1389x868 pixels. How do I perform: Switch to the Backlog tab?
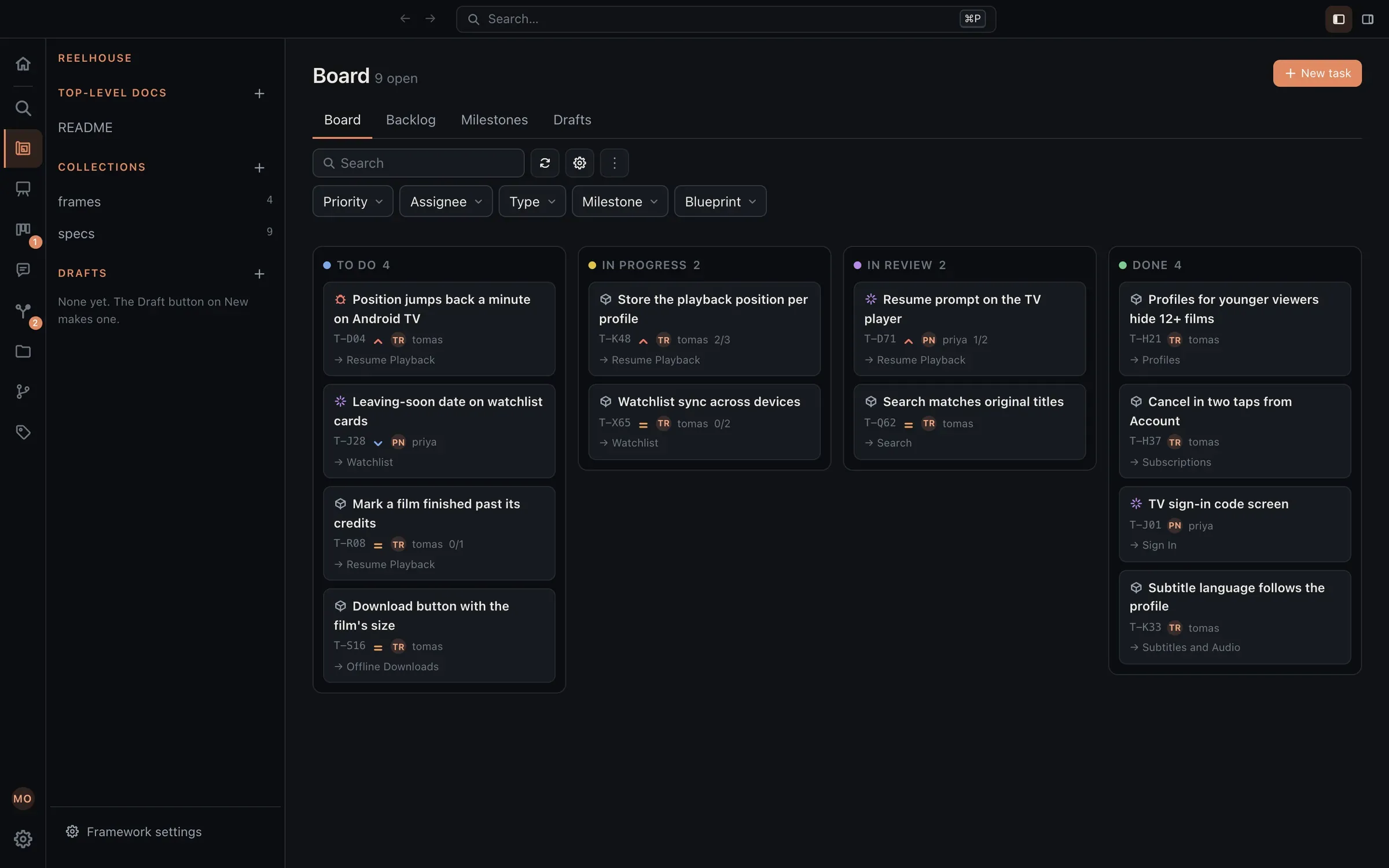pyautogui.click(x=410, y=120)
